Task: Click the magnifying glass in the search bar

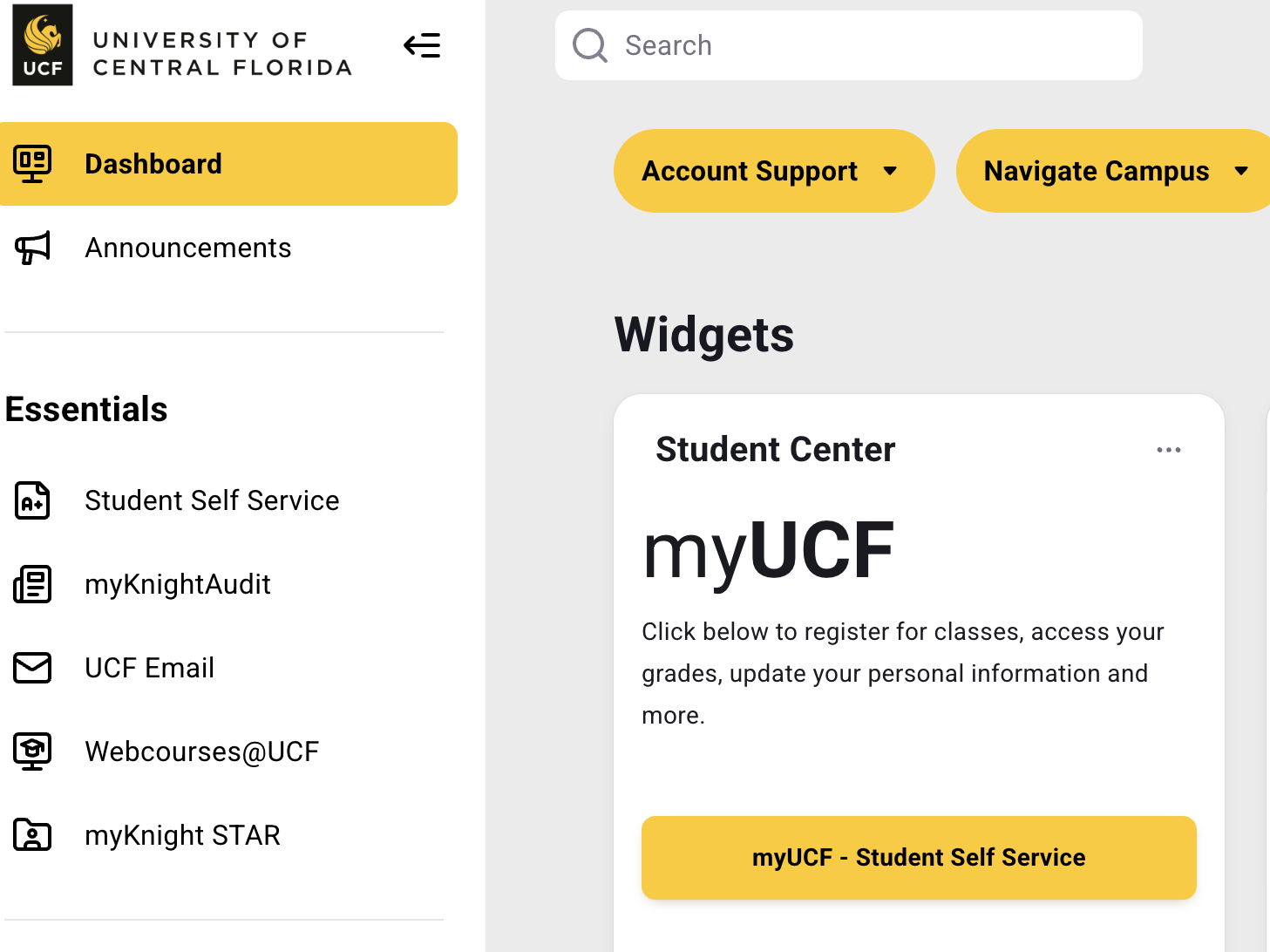Action: 589,44
